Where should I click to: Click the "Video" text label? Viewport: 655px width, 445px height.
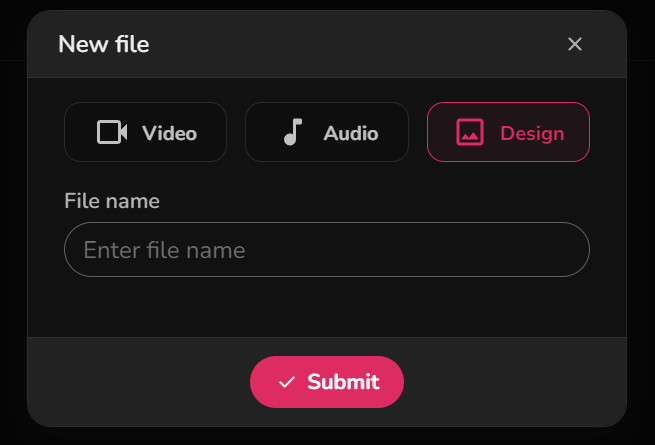click(x=169, y=133)
